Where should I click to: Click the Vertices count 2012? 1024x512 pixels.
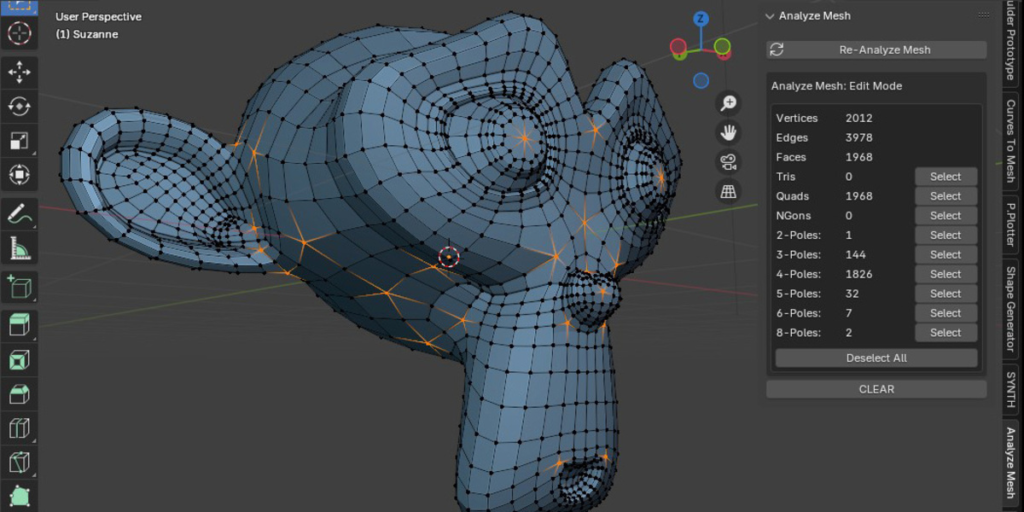pos(859,118)
